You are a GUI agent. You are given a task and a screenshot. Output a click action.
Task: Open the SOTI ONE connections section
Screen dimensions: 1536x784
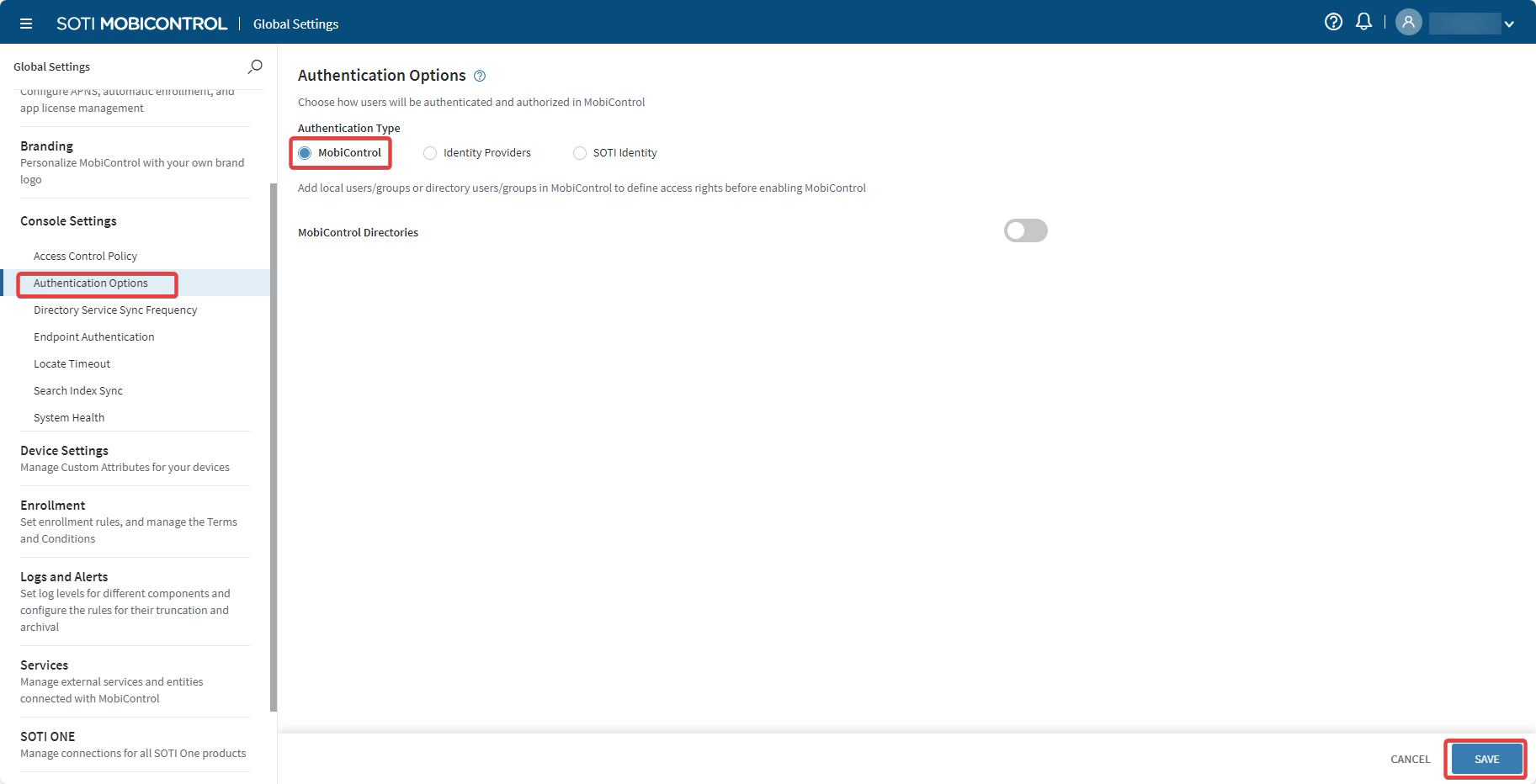click(x=48, y=736)
